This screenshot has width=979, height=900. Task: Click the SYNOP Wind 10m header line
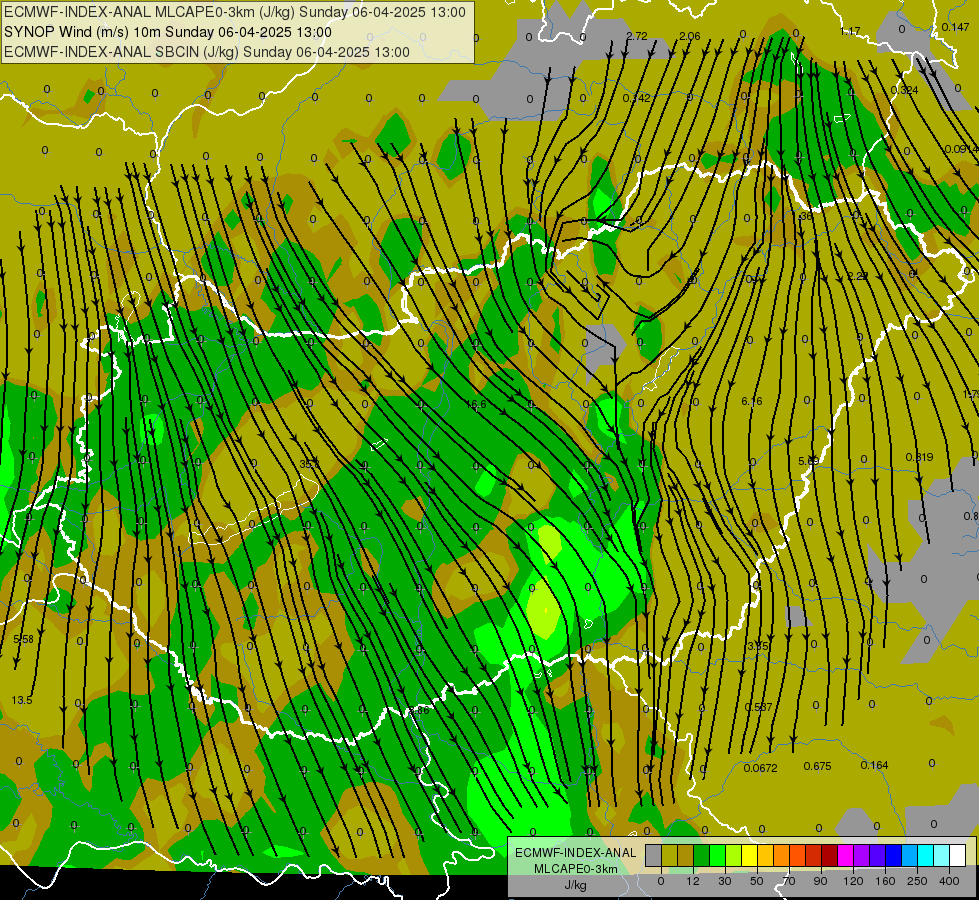[x=167, y=32]
